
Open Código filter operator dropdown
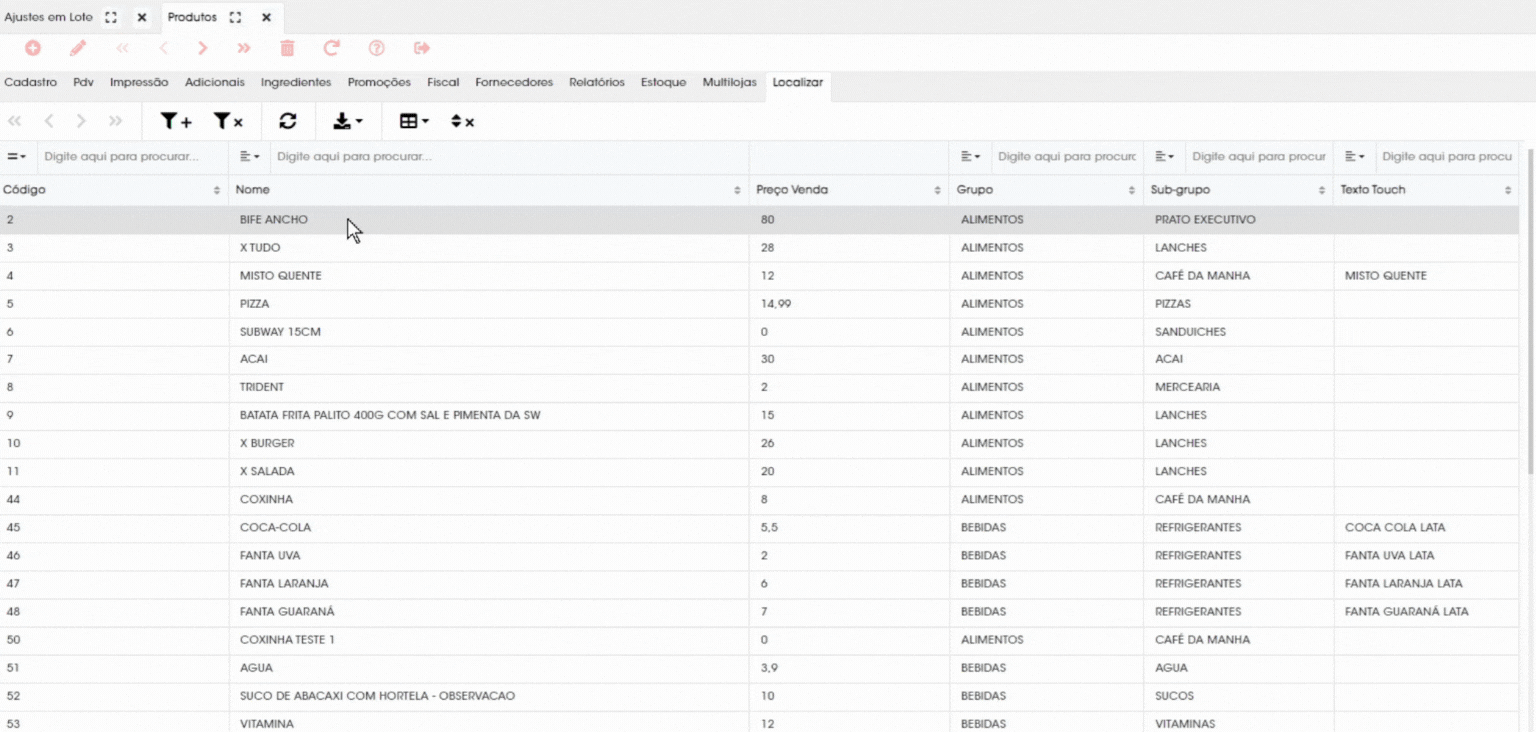[16, 157]
